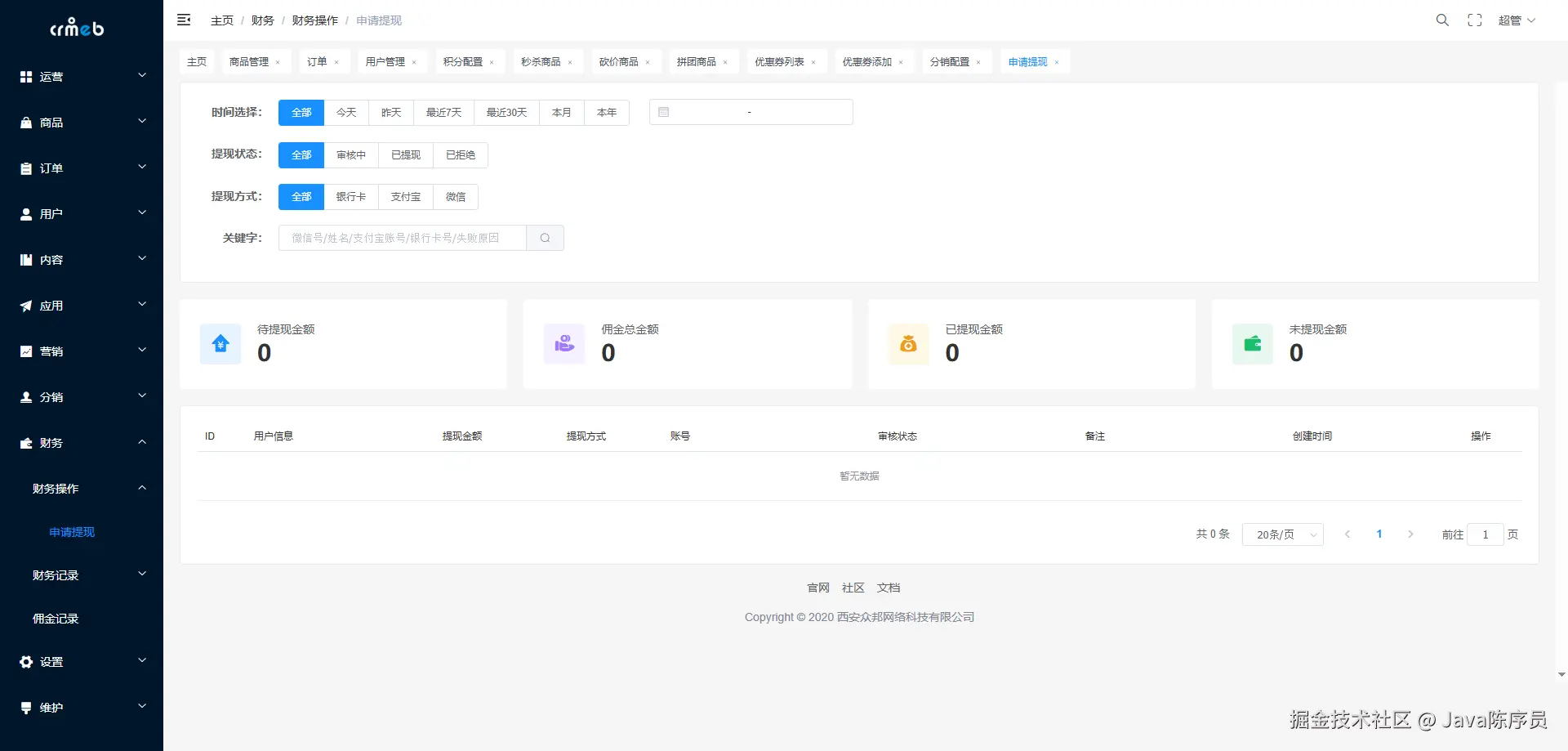
Task: Collapse the sidebar with the menu fold icon
Action: 184,20
